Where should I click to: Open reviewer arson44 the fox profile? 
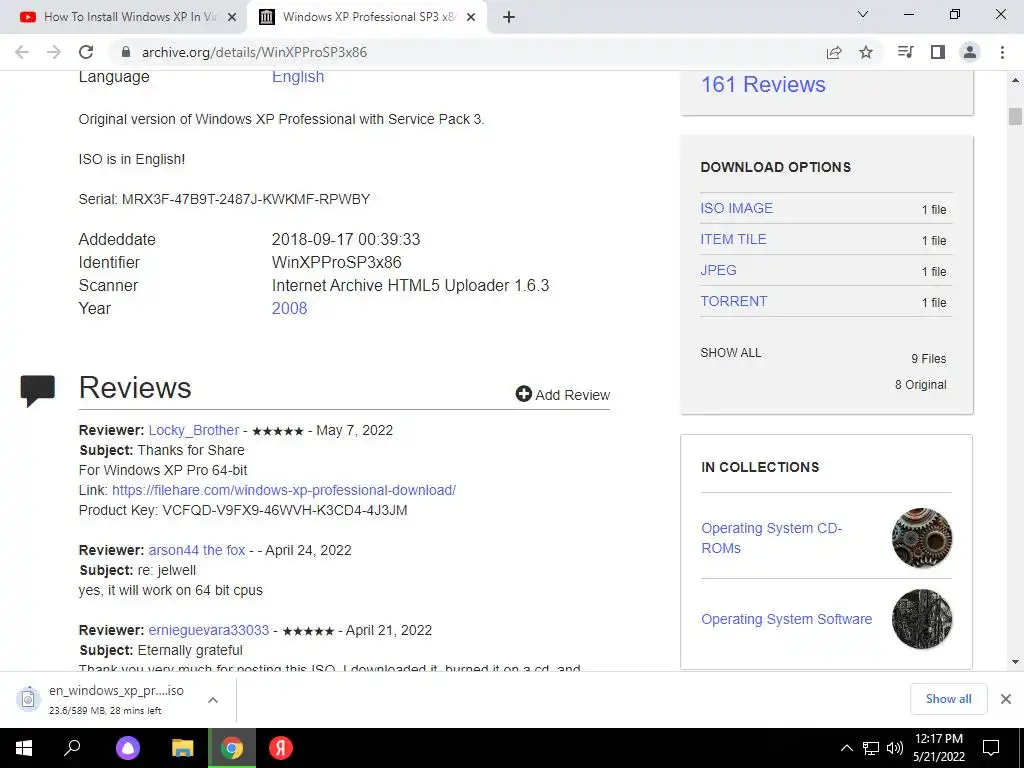pos(197,551)
